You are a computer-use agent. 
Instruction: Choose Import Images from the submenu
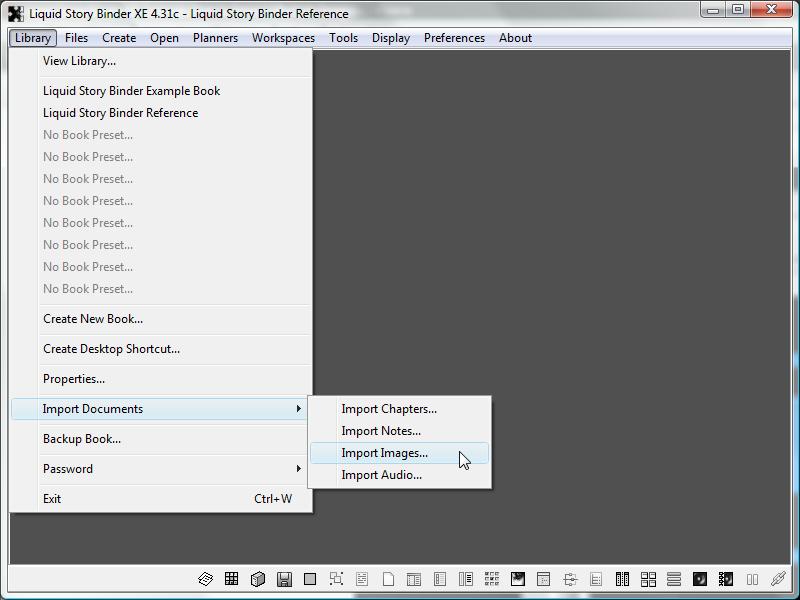click(384, 453)
